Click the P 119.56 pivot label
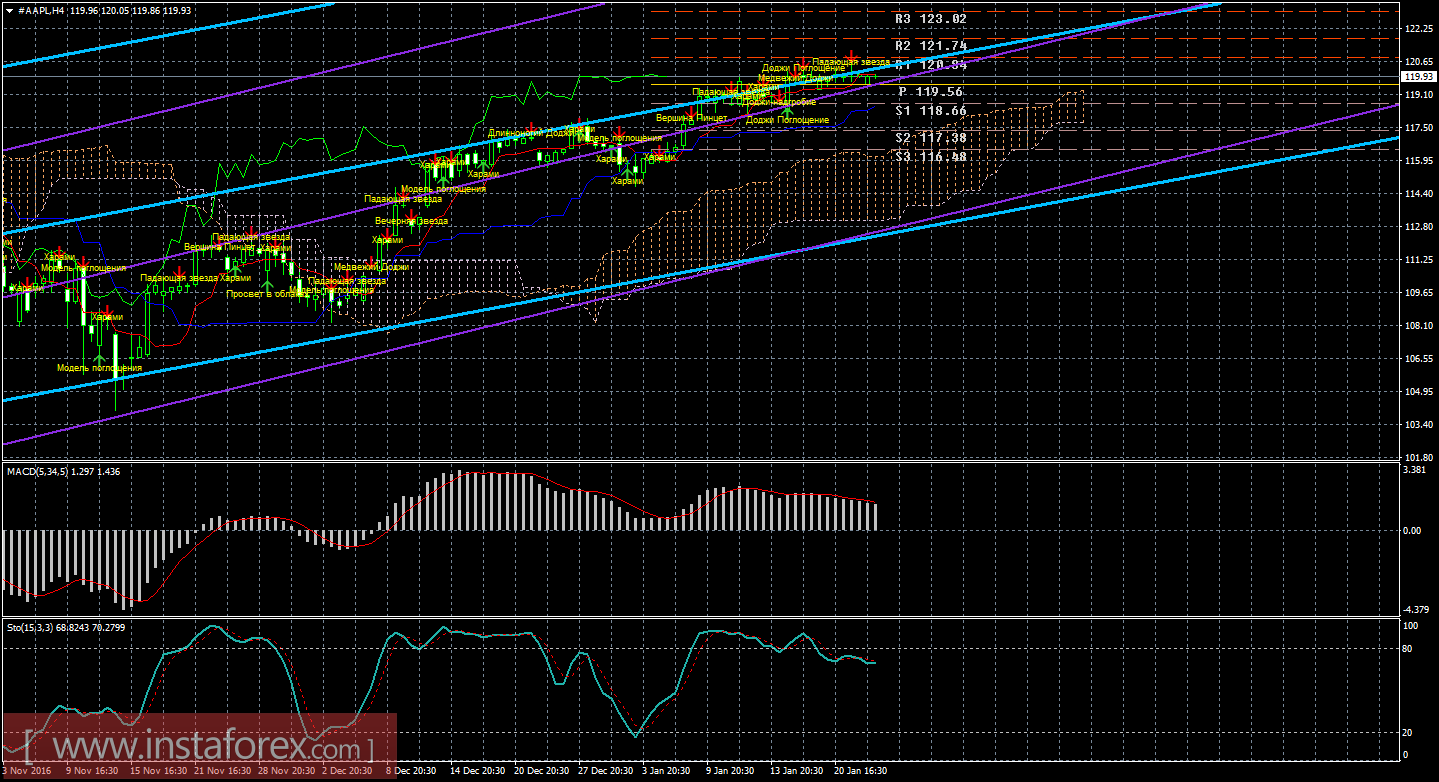Viewport: 1439px width, 782px height. pyautogui.click(x=930, y=91)
